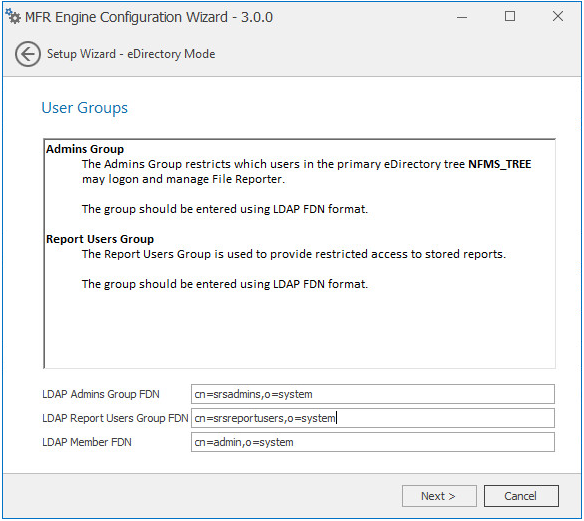Click the MFR Engine Configuration Wizard title

pos(149,17)
